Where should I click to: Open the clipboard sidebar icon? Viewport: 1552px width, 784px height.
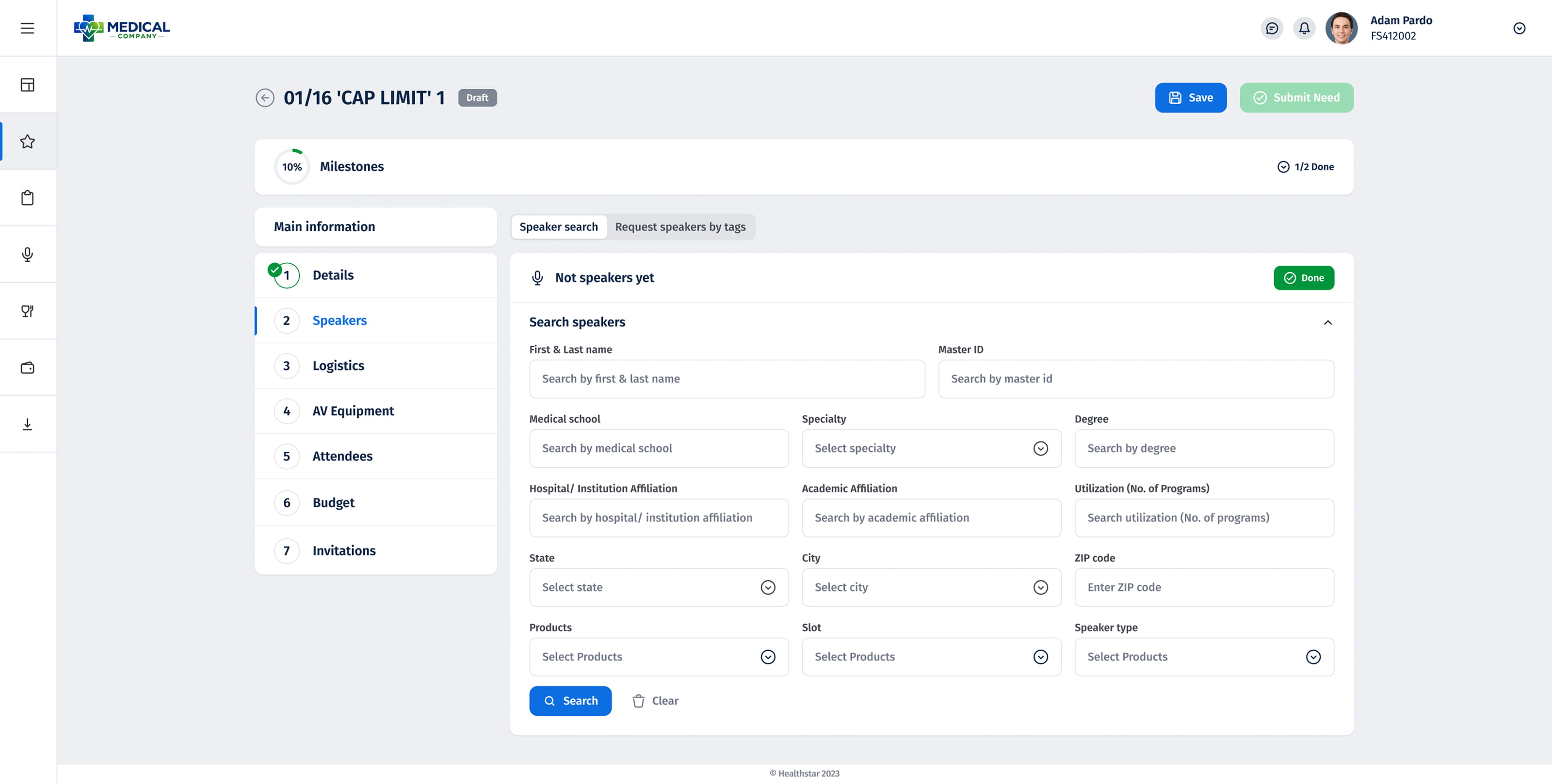27,198
